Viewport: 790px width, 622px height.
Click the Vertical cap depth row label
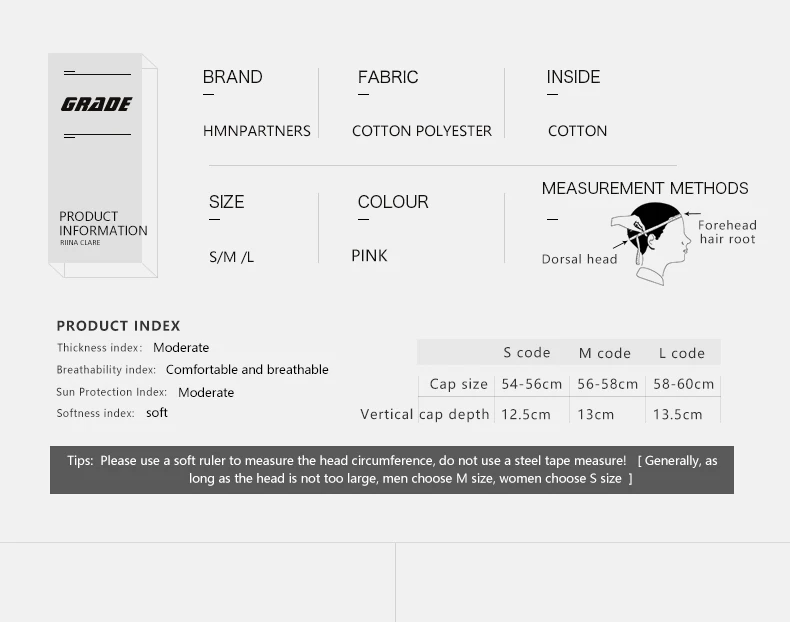(425, 414)
